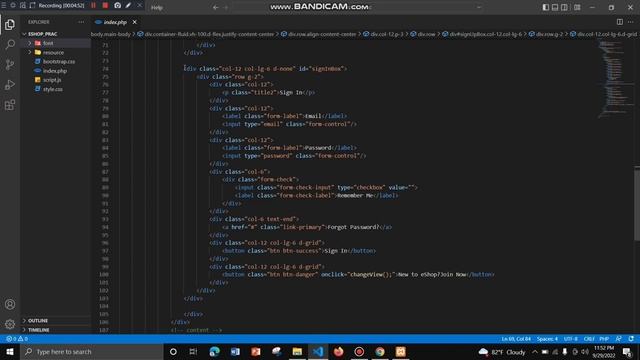Expand the Outline section
640x360 pixels.
[56, 320]
